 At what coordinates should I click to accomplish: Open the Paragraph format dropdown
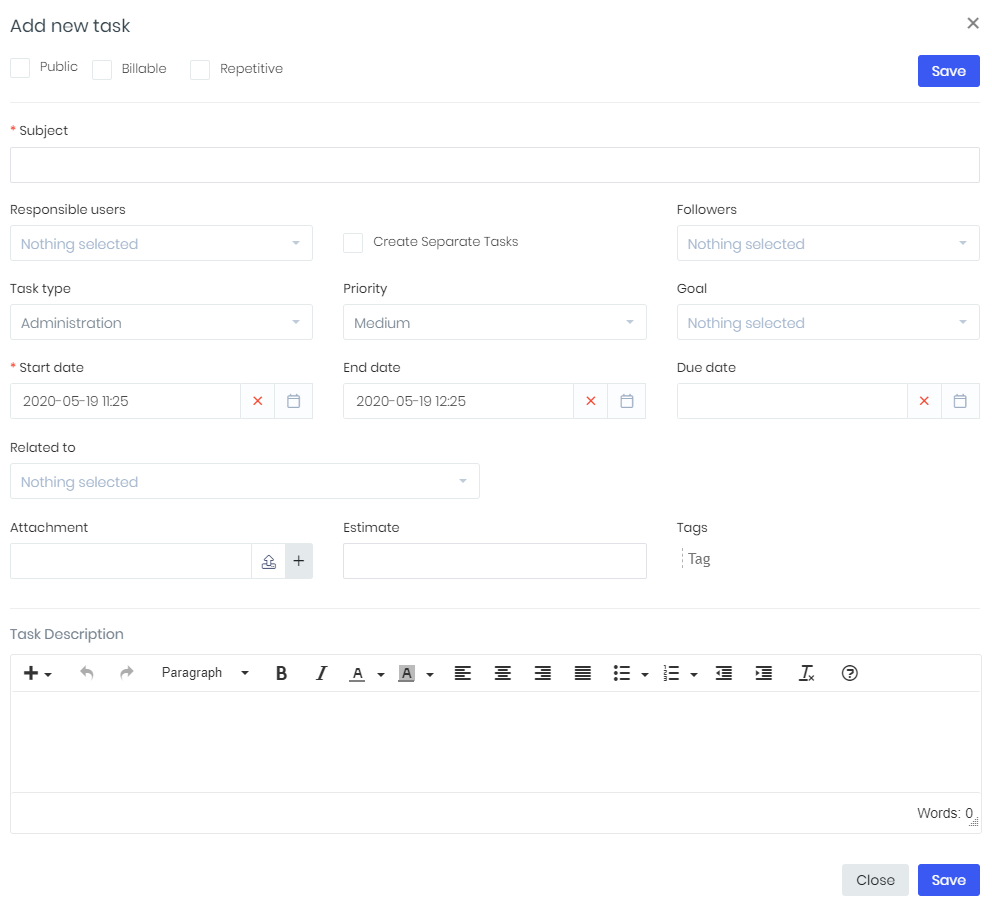coord(205,673)
